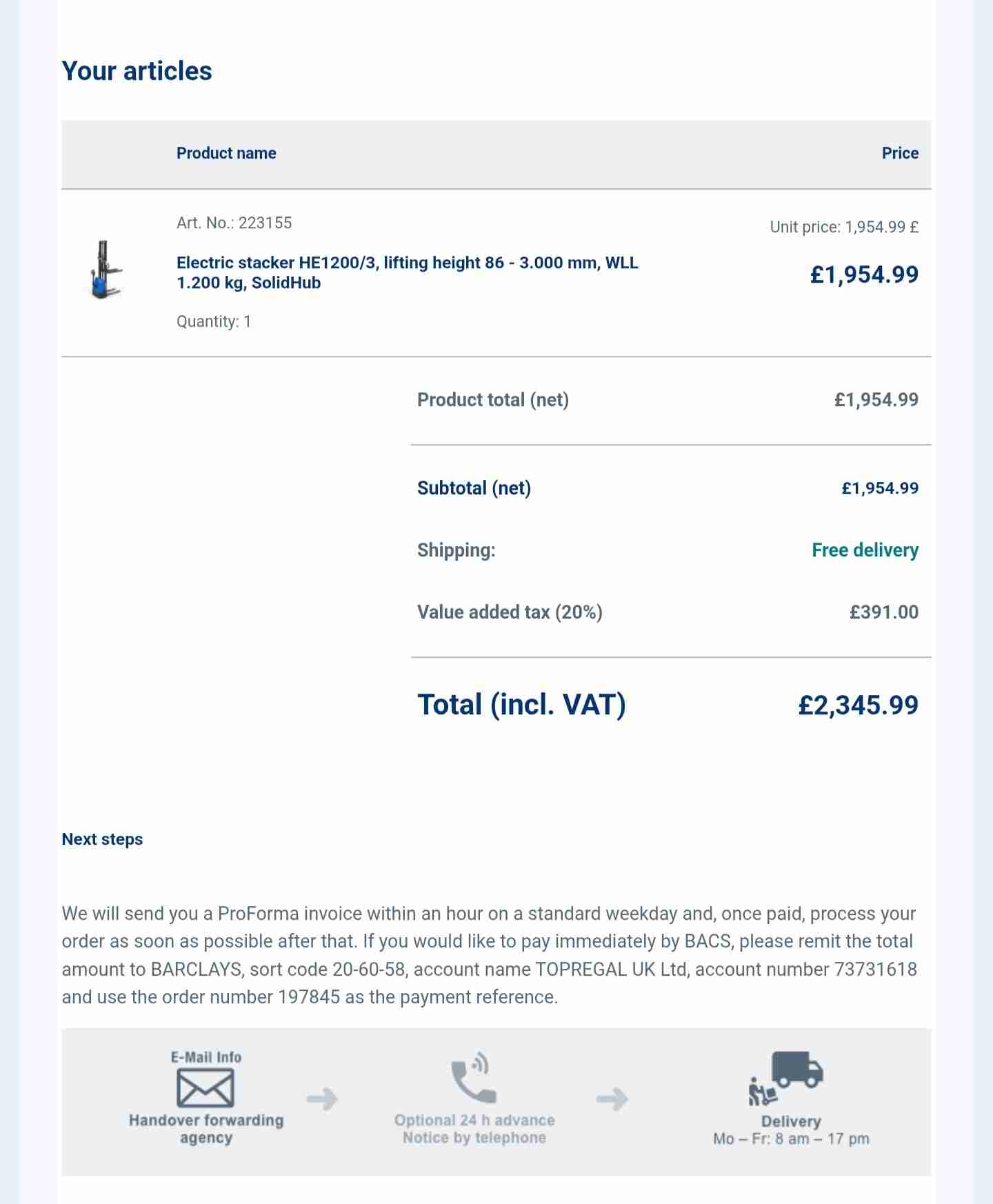The image size is (993, 1204).
Task: Click the "Product total (net)" label
Action: (x=493, y=400)
